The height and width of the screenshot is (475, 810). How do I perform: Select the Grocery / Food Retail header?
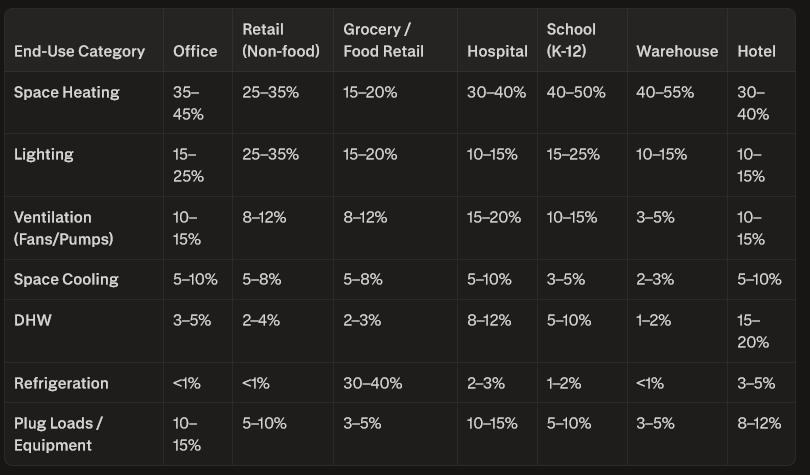[x=384, y=40]
